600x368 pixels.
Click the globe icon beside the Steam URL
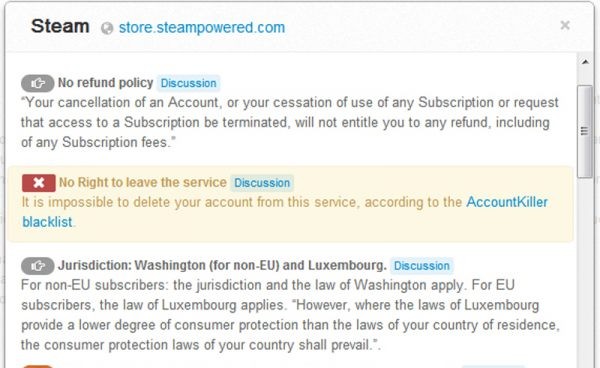point(107,28)
